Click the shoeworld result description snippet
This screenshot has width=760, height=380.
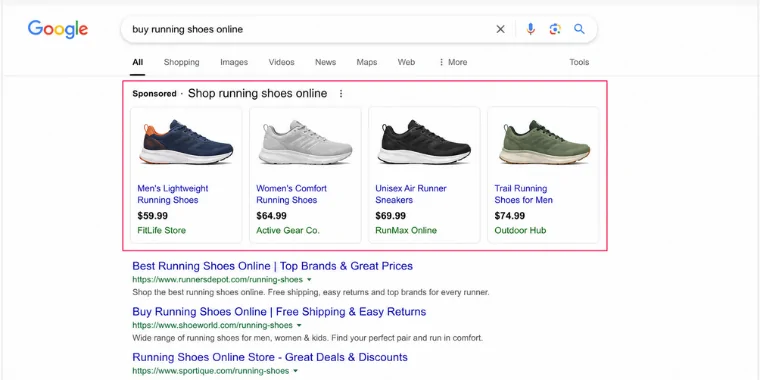[307, 338]
